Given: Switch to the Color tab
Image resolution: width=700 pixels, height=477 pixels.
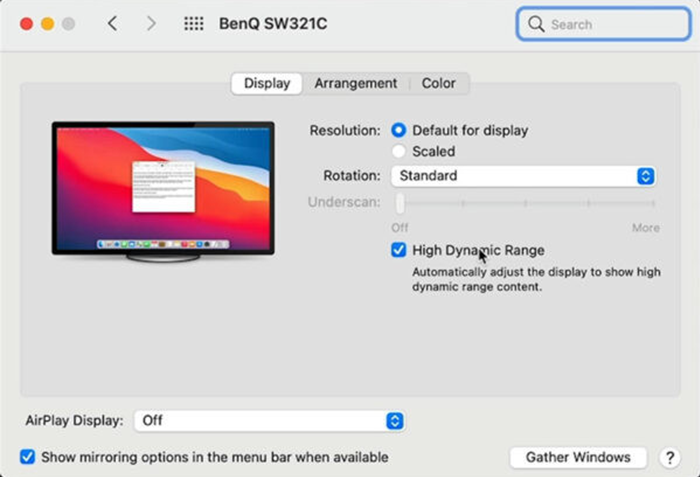Looking at the screenshot, I should pyautogui.click(x=438, y=84).
